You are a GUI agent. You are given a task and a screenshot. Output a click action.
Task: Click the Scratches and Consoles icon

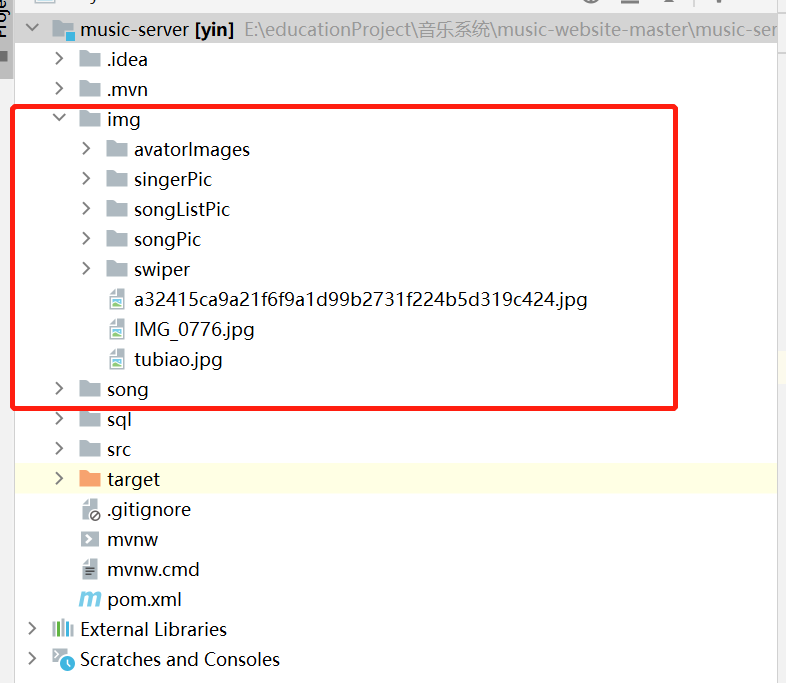pos(64,659)
